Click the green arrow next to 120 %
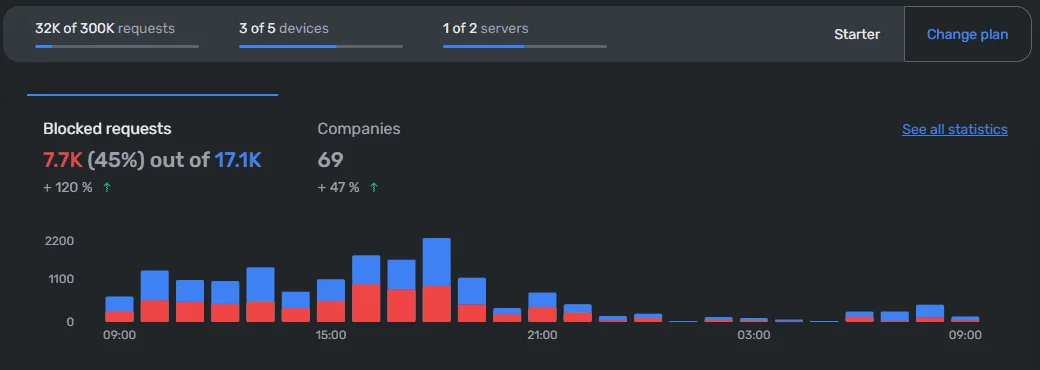Viewport: 1040px width, 370px height. coord(107,188)
